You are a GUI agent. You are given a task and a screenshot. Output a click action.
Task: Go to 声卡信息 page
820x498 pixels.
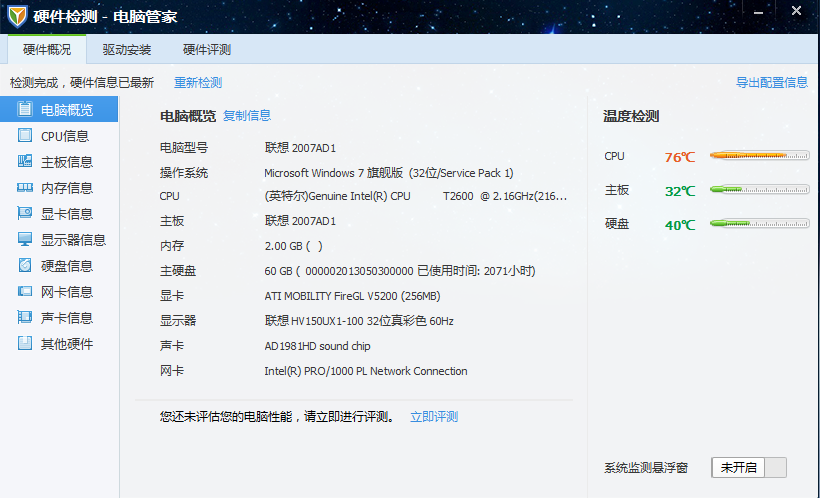(x=59, y=318)
